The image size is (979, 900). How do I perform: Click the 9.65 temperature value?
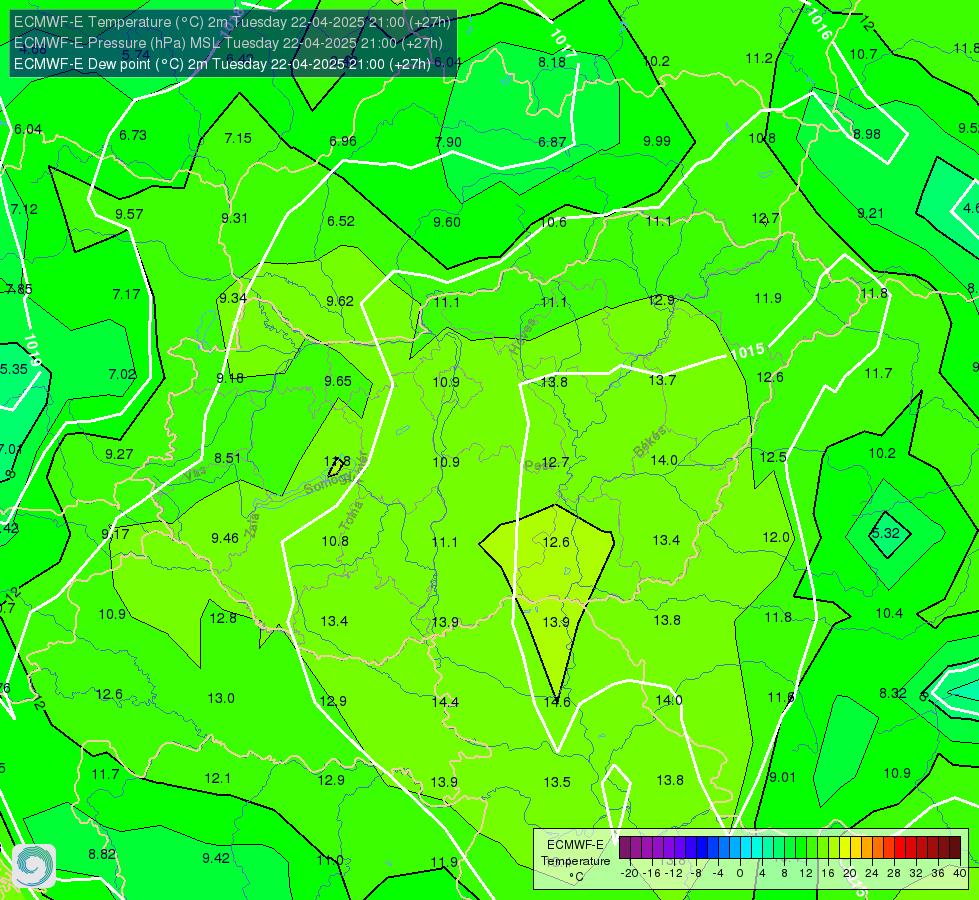click(338, 381)
